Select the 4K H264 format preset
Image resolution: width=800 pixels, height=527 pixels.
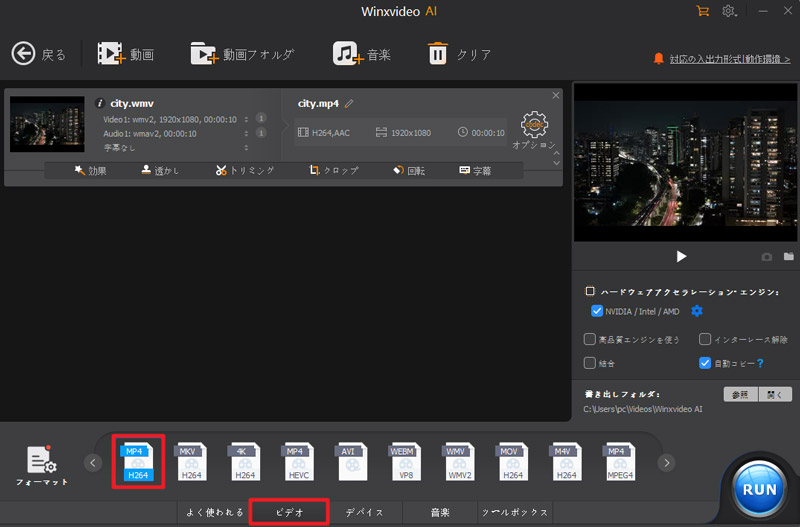[x=245, y=462]
